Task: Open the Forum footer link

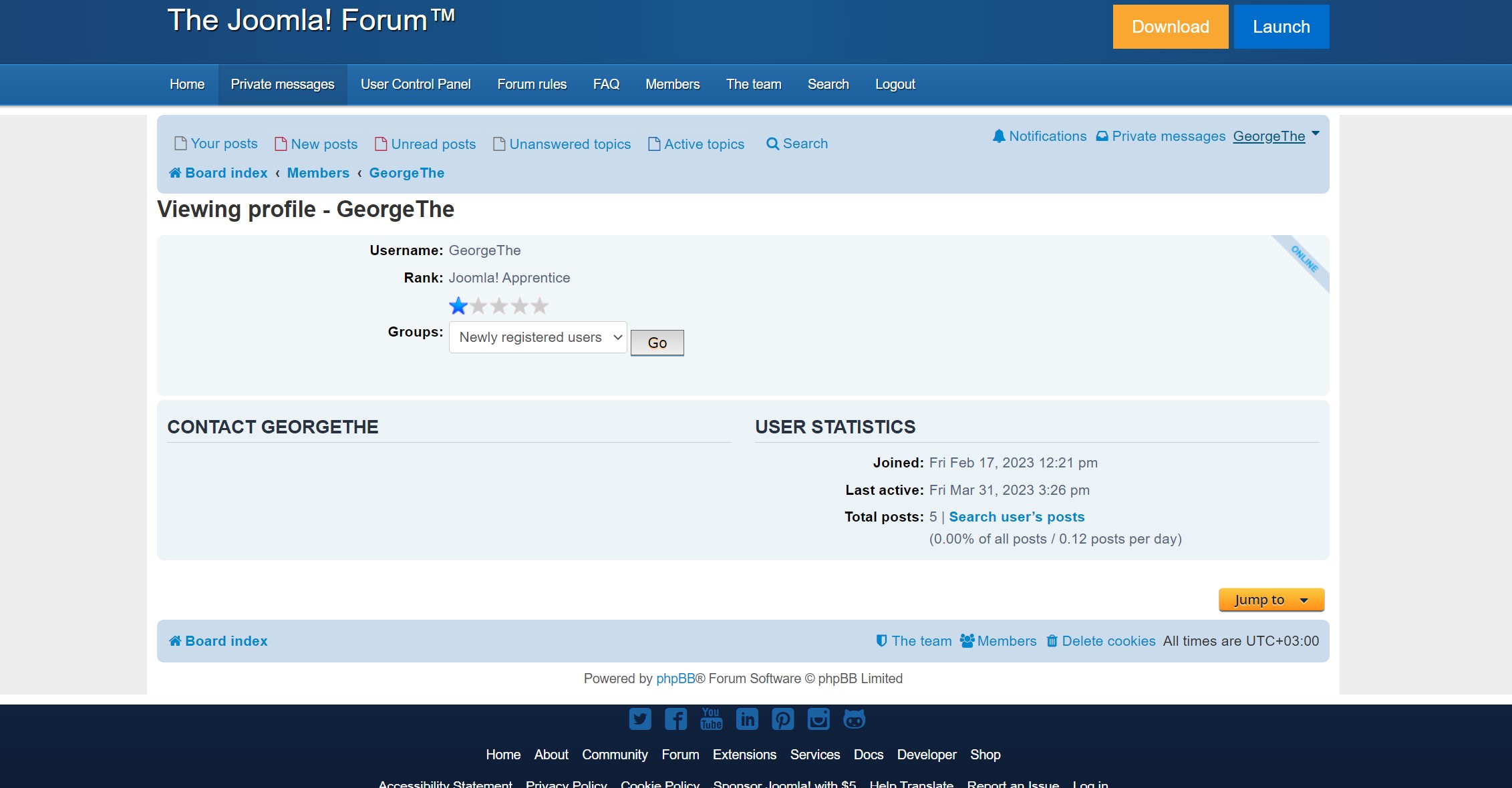Action: (x=680, y=755)
